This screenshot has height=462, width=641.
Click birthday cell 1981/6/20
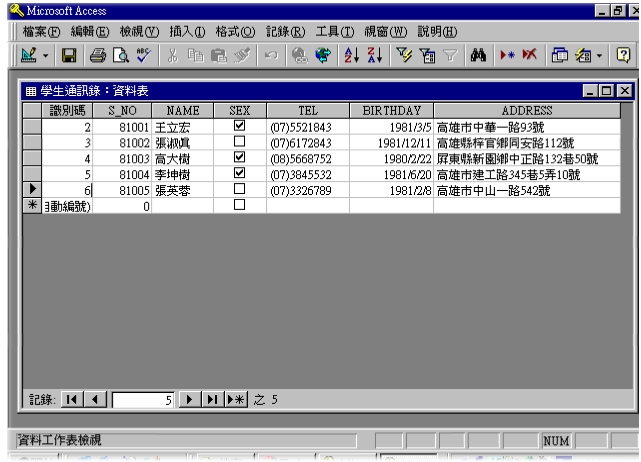[392, 175]
